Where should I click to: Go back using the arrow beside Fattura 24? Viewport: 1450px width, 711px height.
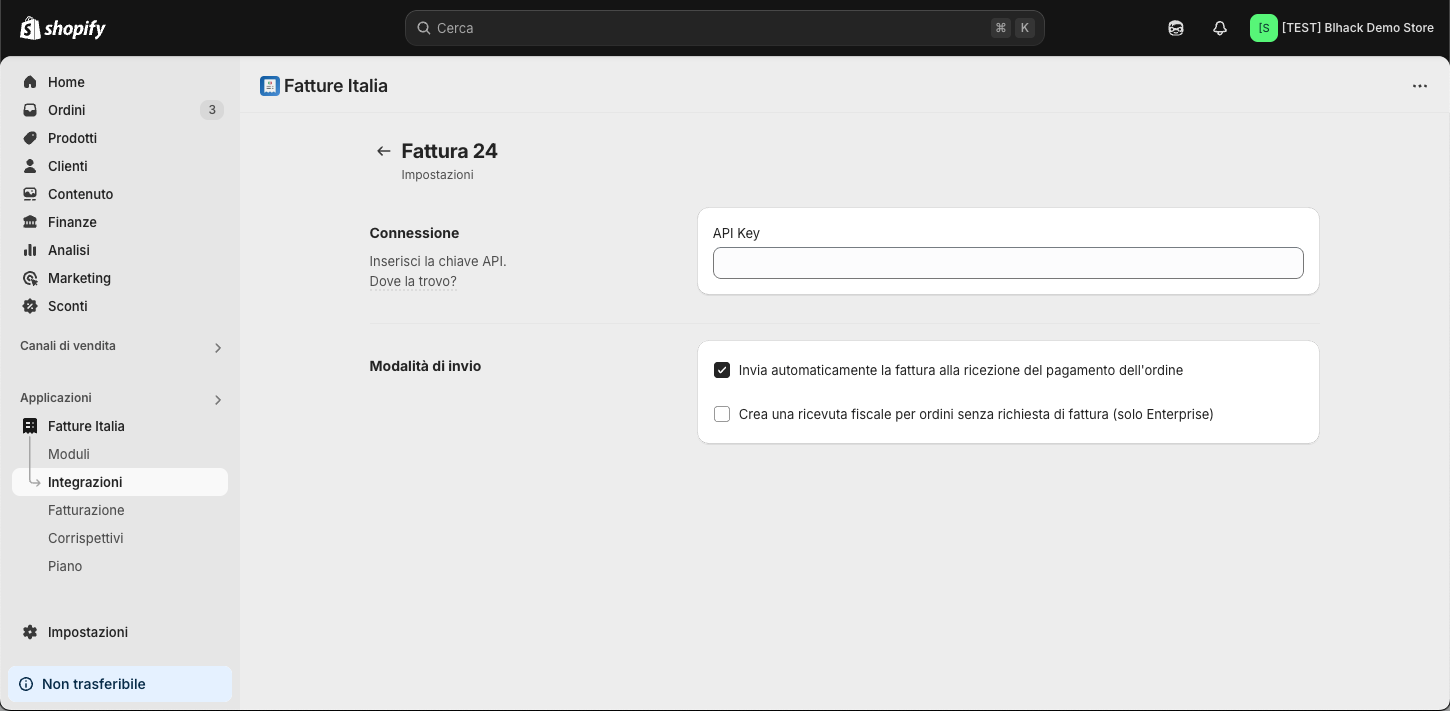(383, 151)
